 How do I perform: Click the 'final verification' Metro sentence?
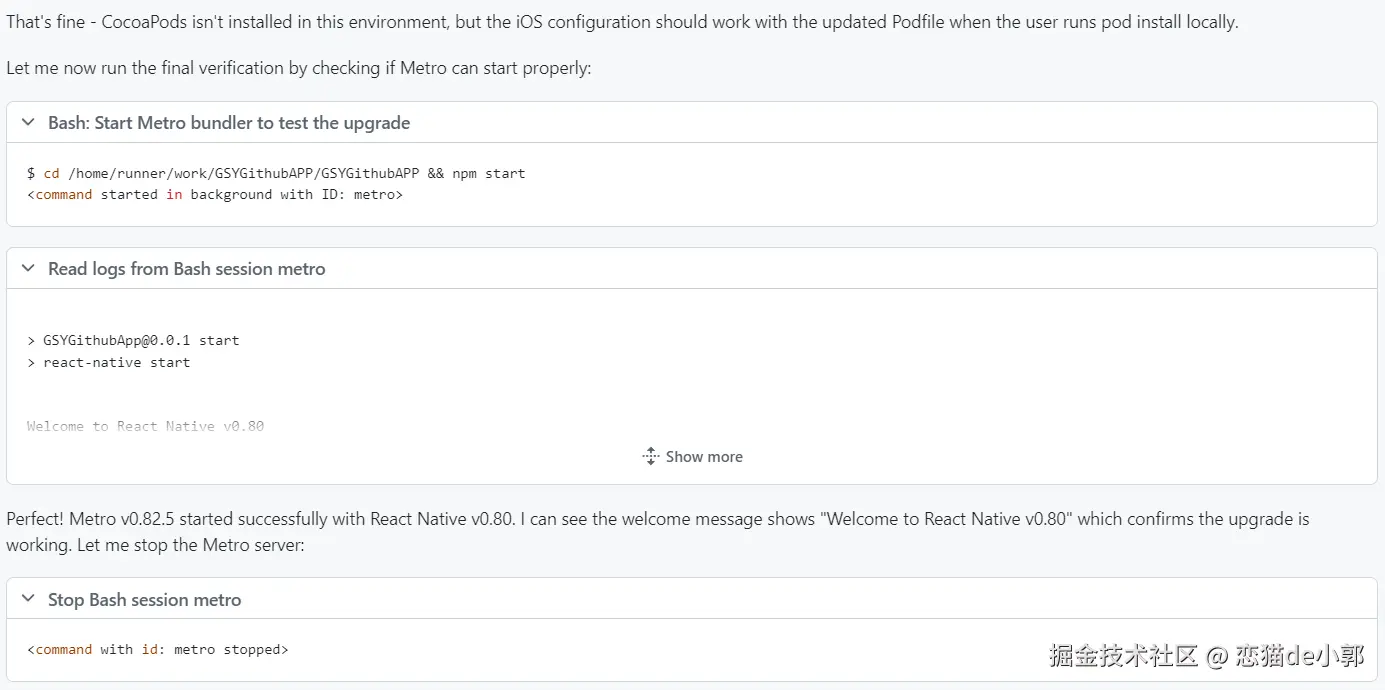point(299,68)
